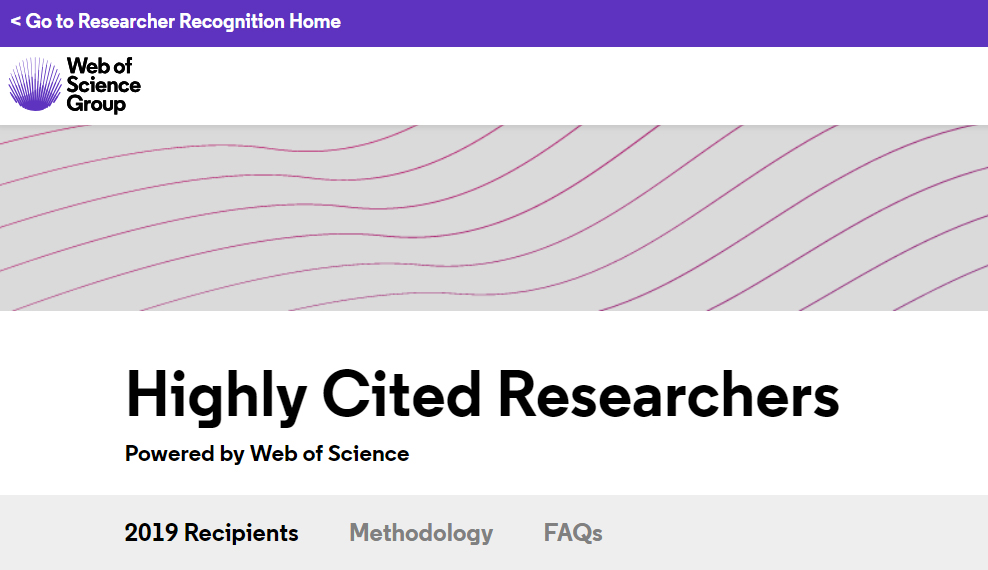Open the 2019 Recipients tab
Screen dimensions: 988x570
211,533
